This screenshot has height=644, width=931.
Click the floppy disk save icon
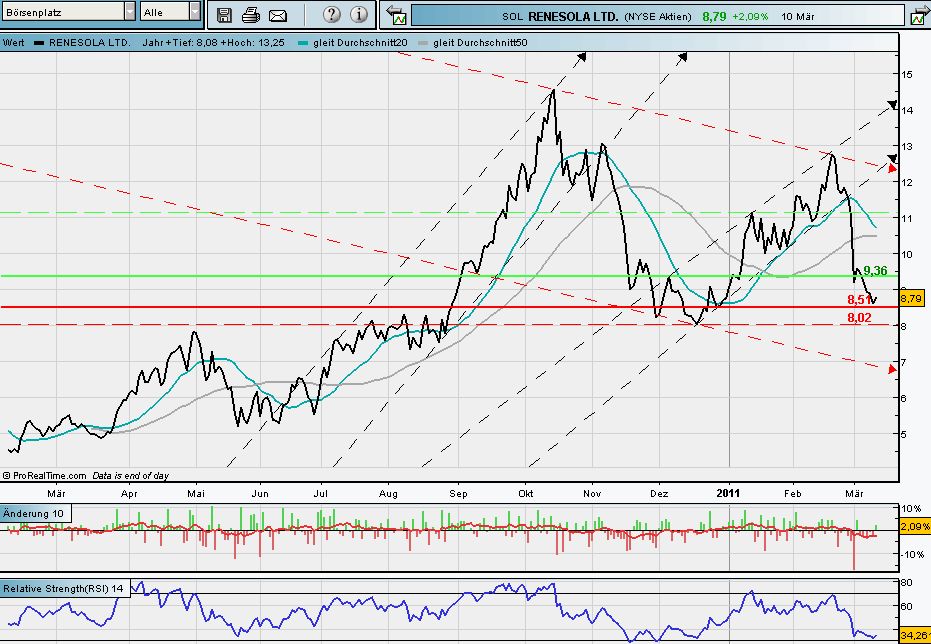click(224, 15)
